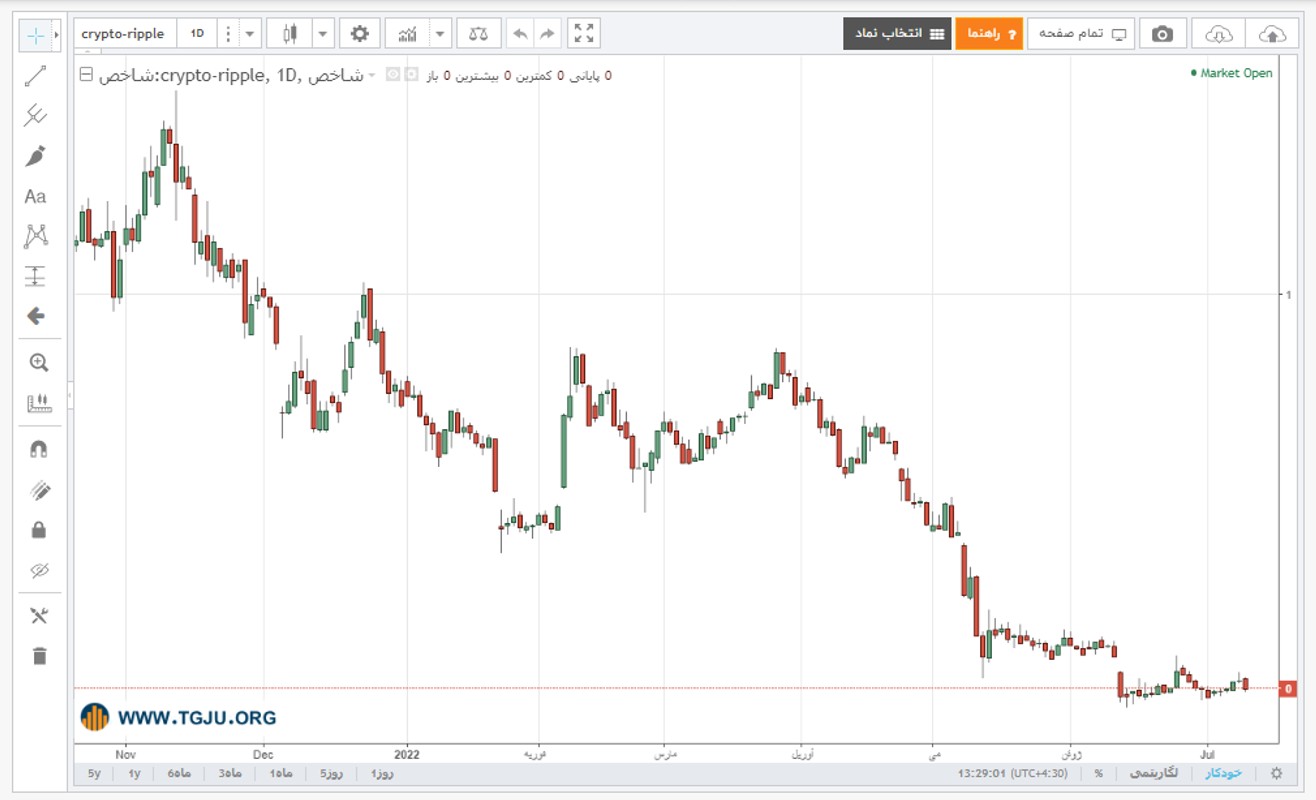
Task: Select the 3 month range 3ماه
Action: pyautogui.click(x=230, y=773)
